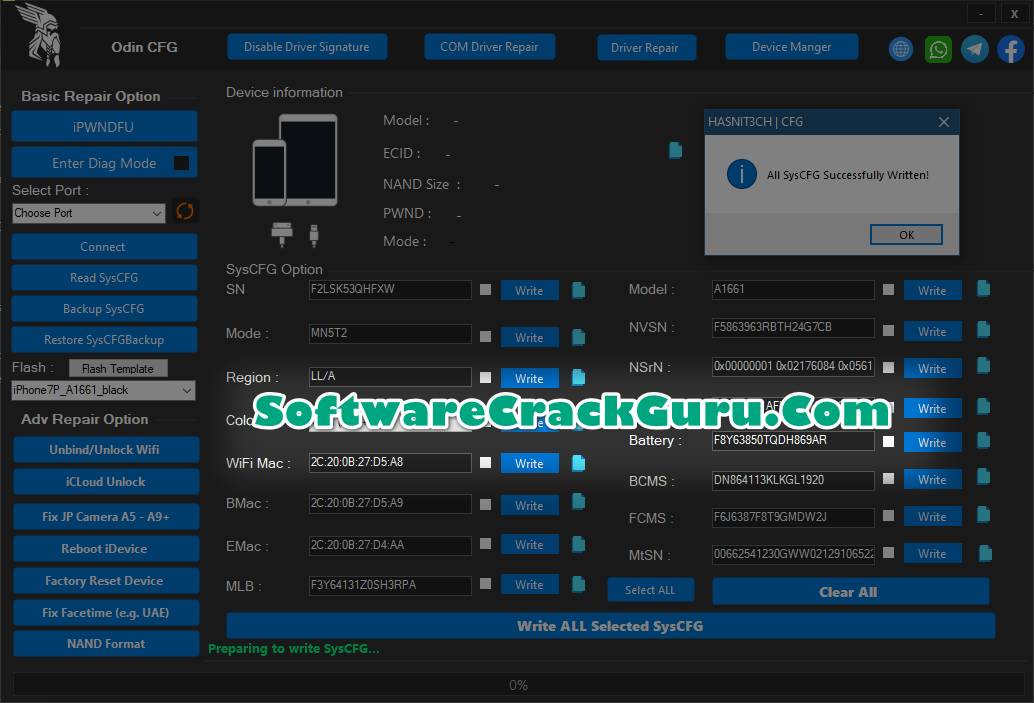The height and width of the screenshot is (703, 1034).
Task: Check the WiFi Mac checkbox
Action: 485,462
